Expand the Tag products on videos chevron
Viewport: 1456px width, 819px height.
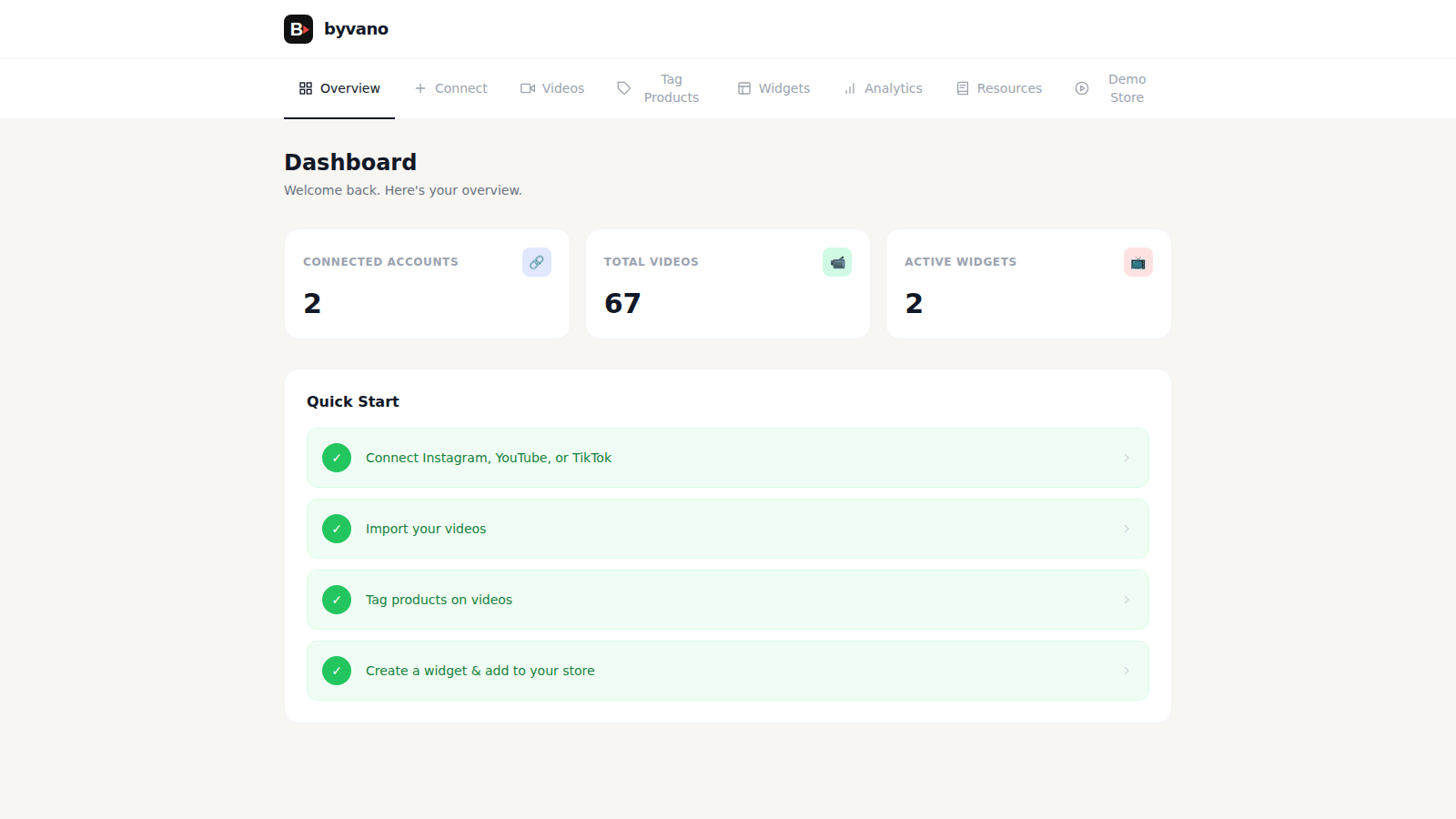[x=1127, y=600]
